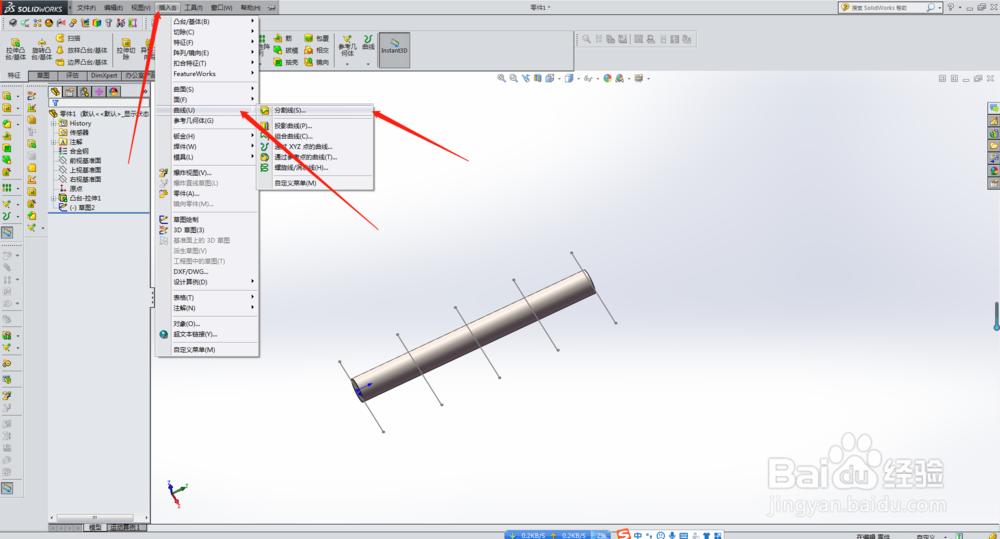Image resolution: width=1000 pixels, height=539 pixels.
Task: Click the Revolved Boss/Base (旋转凸台/基体) tool
Action: click(x=41, y=49)
